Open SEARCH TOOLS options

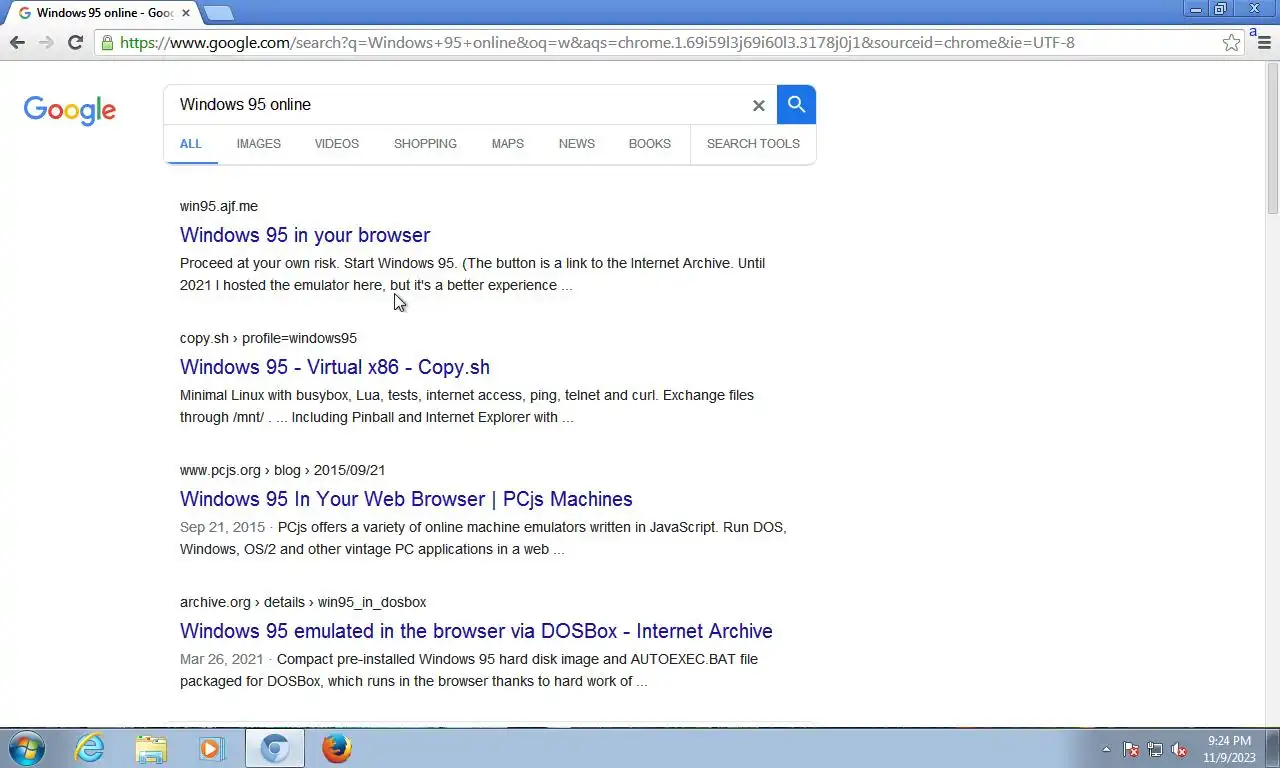(753, 144)
